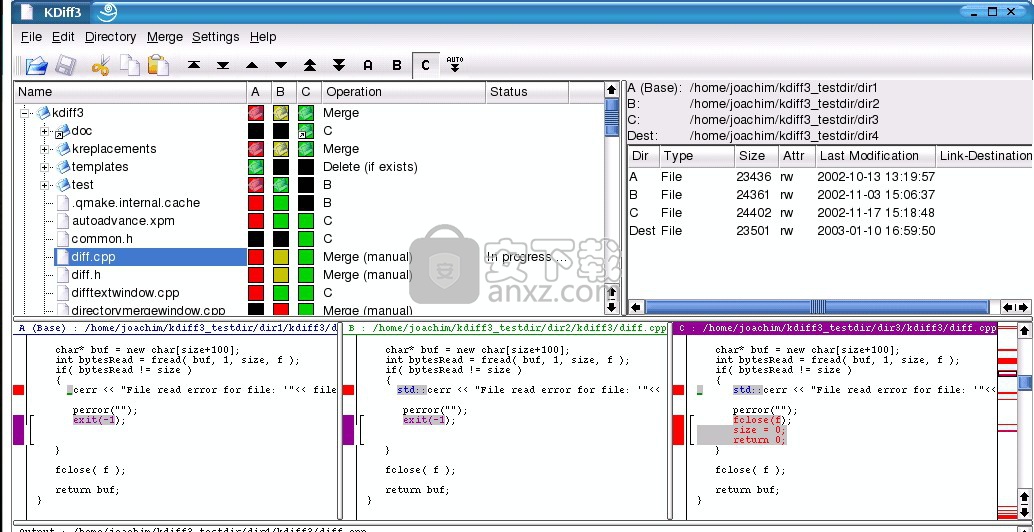Image resolution: width=1034 pixels, height=532 pixels.
Task: Click the file info horizontal scrollbar thumb
Action: [x=817, y=307]
